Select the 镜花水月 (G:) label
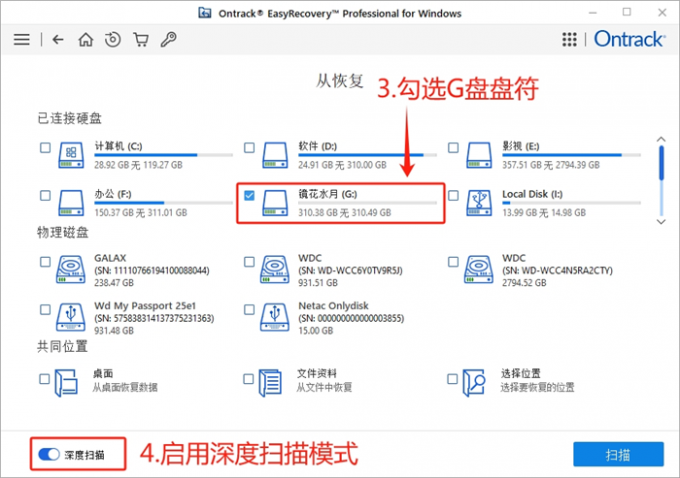The width and height of the screenshot is (680, 478). click(x=327, y=194)
